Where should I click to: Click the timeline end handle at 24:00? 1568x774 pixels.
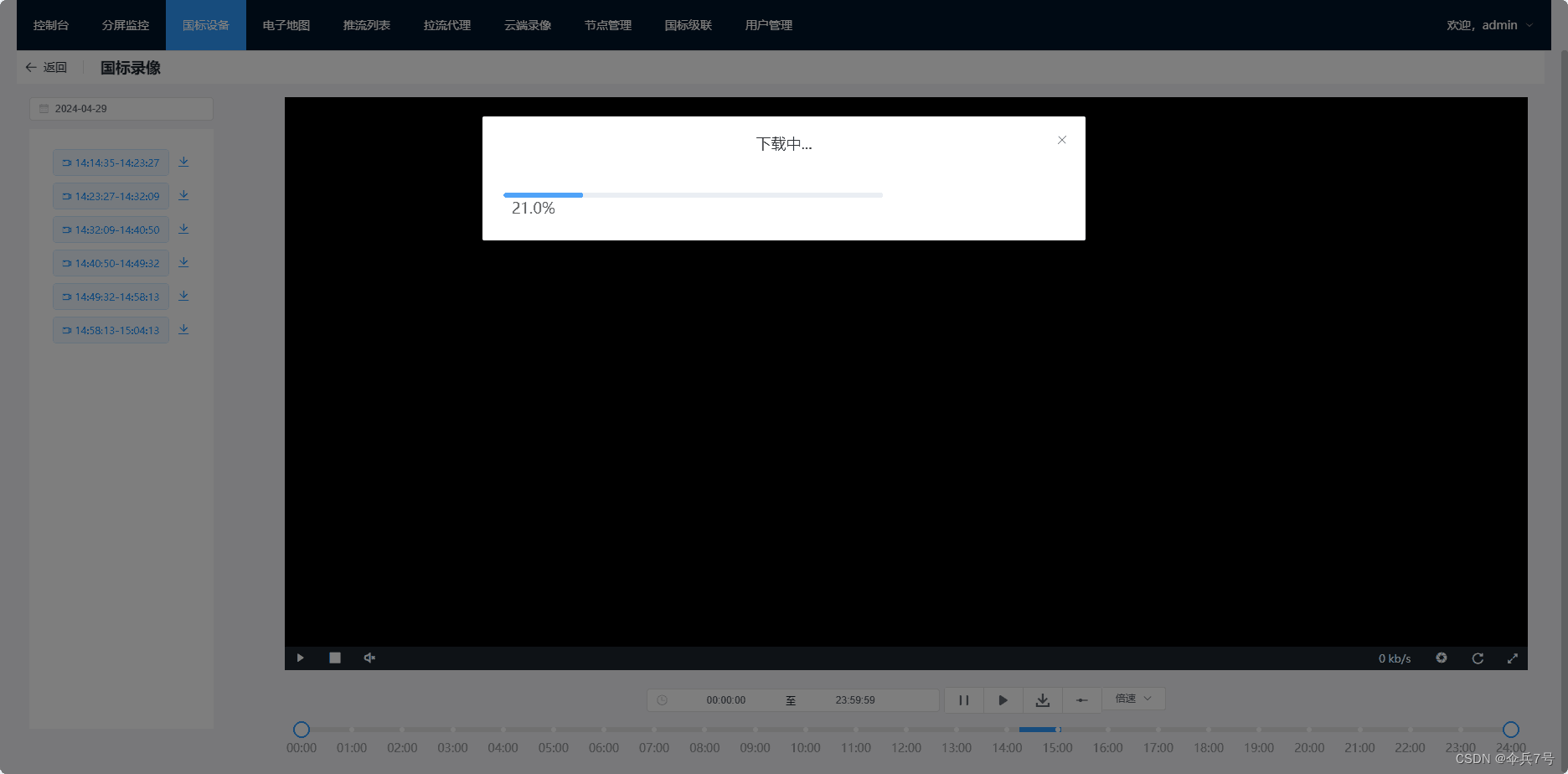(x=1511, y=730)
